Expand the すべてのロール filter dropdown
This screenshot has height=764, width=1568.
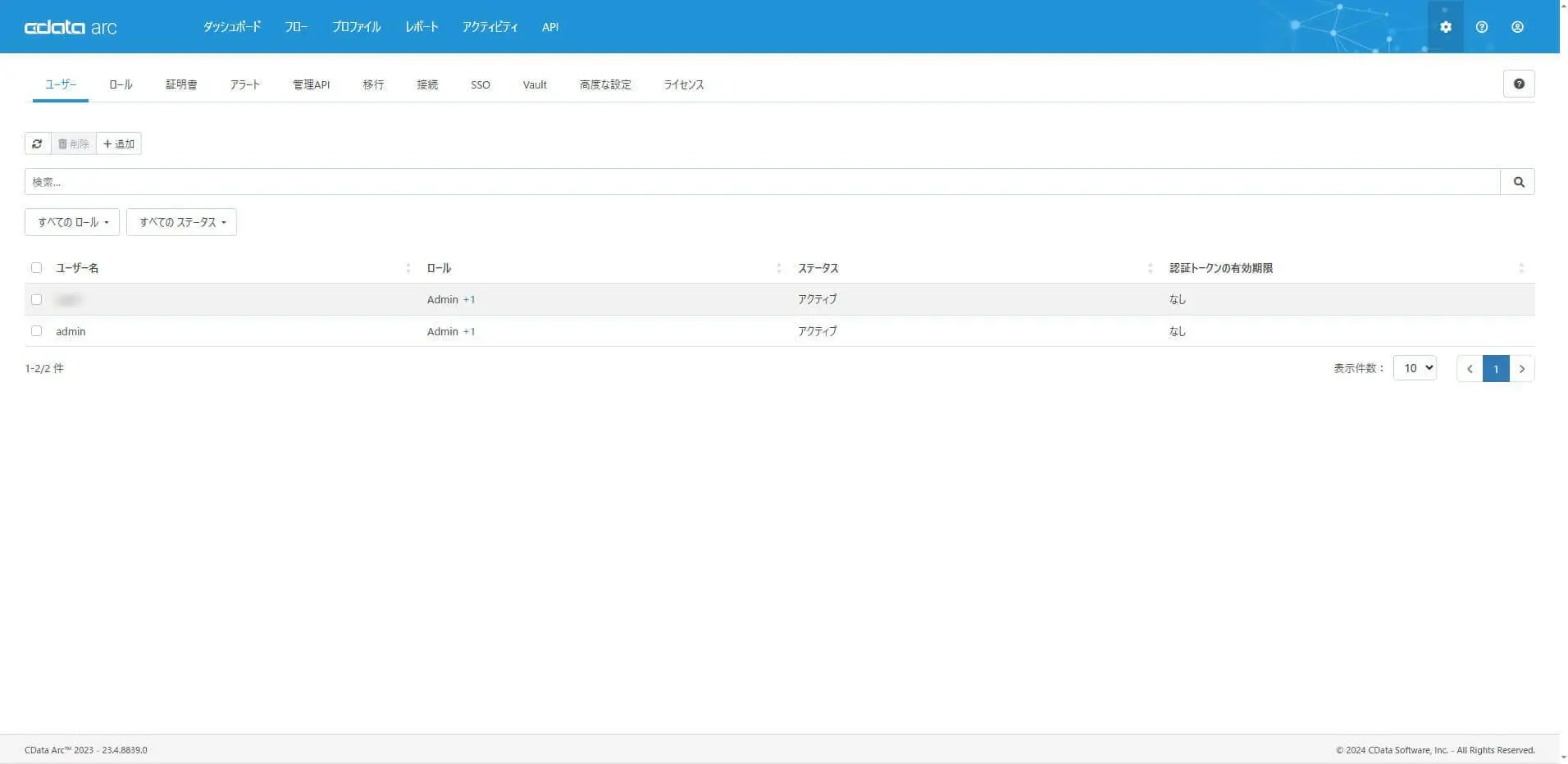click(72, 222)
